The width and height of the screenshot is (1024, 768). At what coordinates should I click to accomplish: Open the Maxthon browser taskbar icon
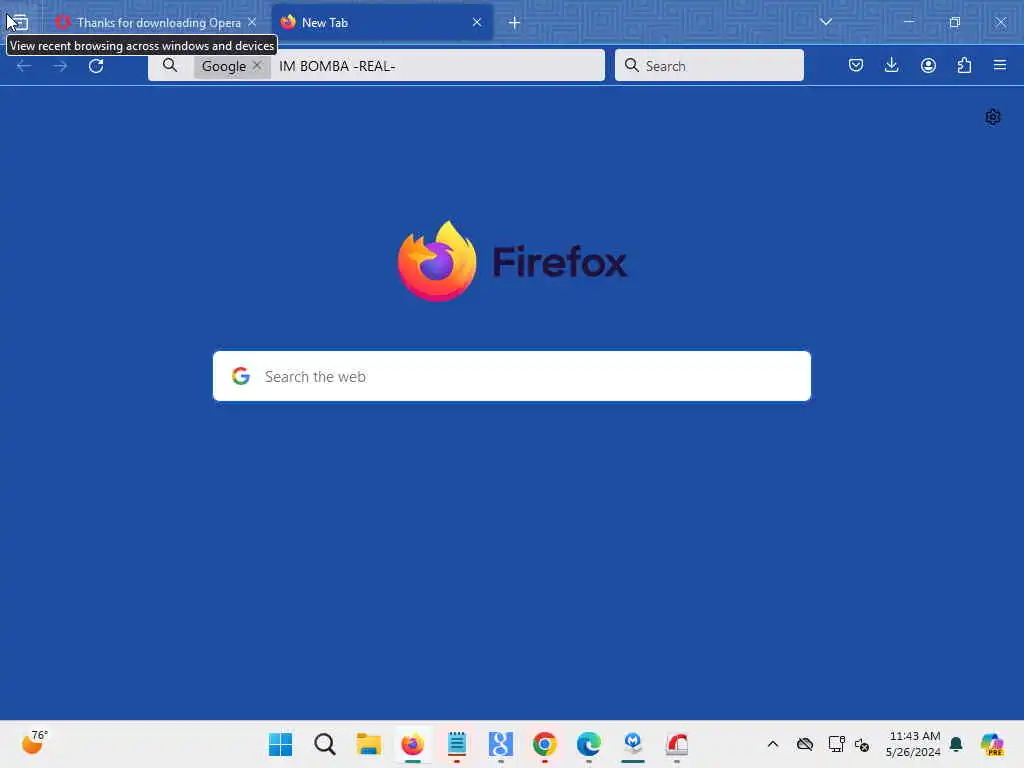pos(633,744)
